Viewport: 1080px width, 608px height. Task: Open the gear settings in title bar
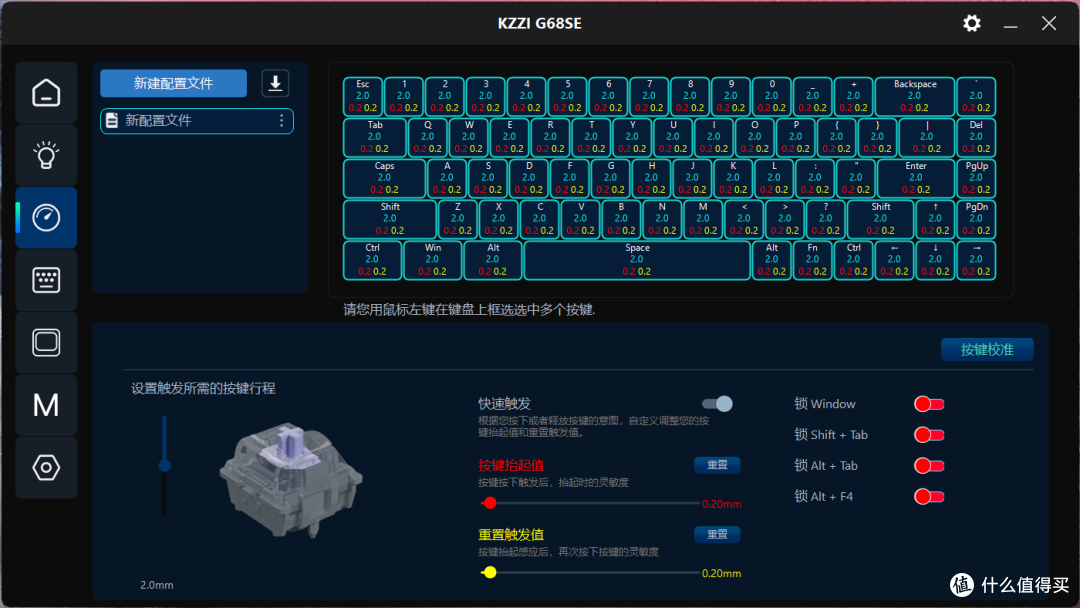click(x=972, y=23)
